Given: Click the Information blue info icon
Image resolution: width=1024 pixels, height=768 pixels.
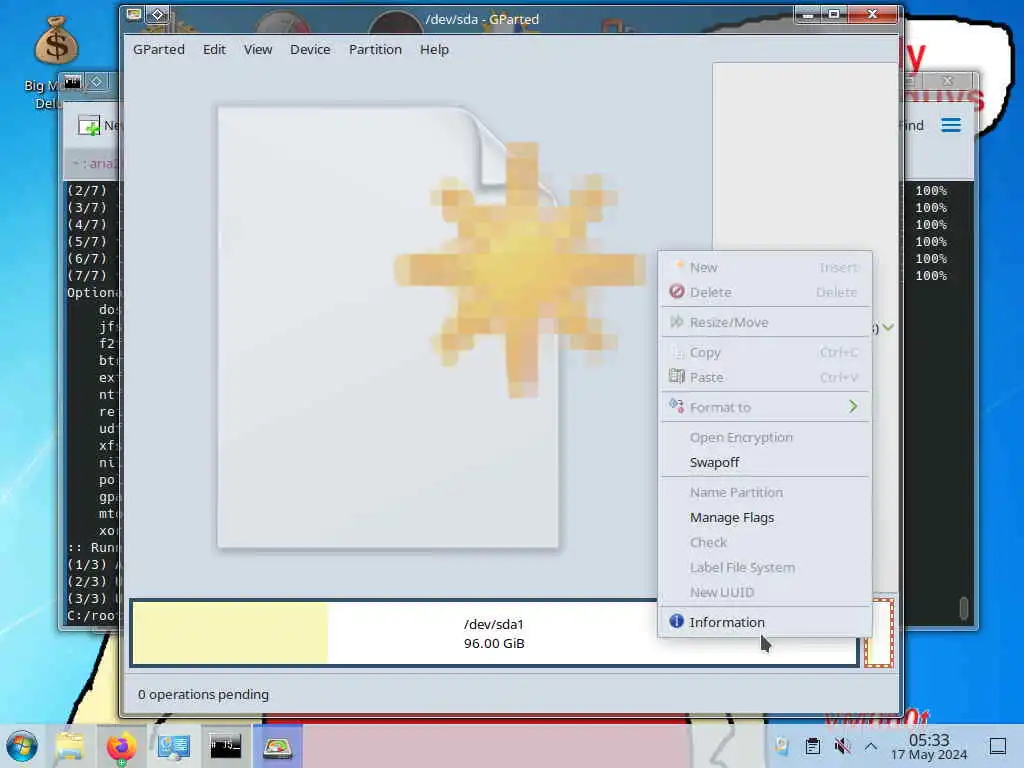Looking at the screenshot, I should pyautogui.click(x=676, y=621).
